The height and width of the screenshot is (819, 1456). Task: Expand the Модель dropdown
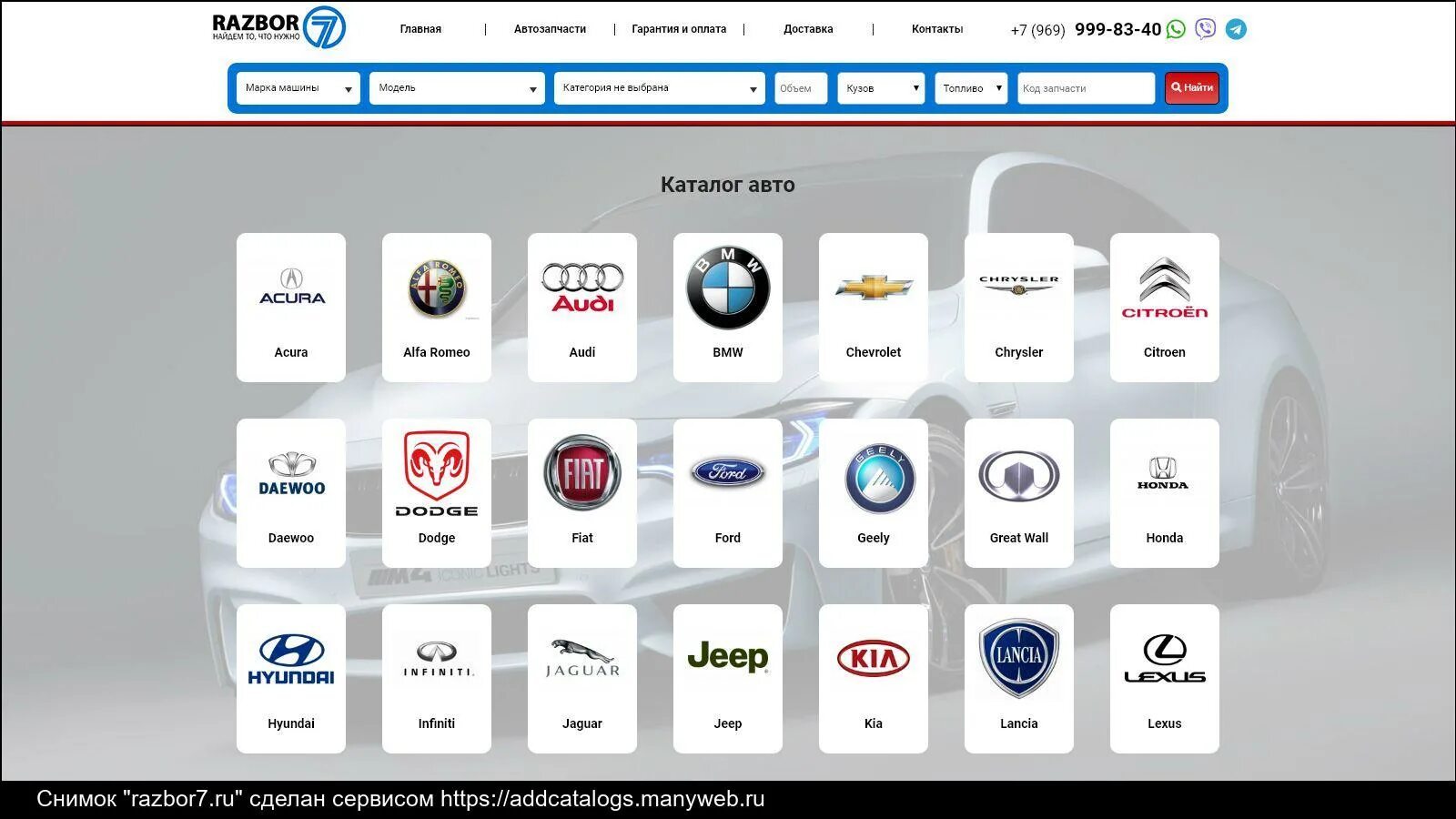pos(457,88)
